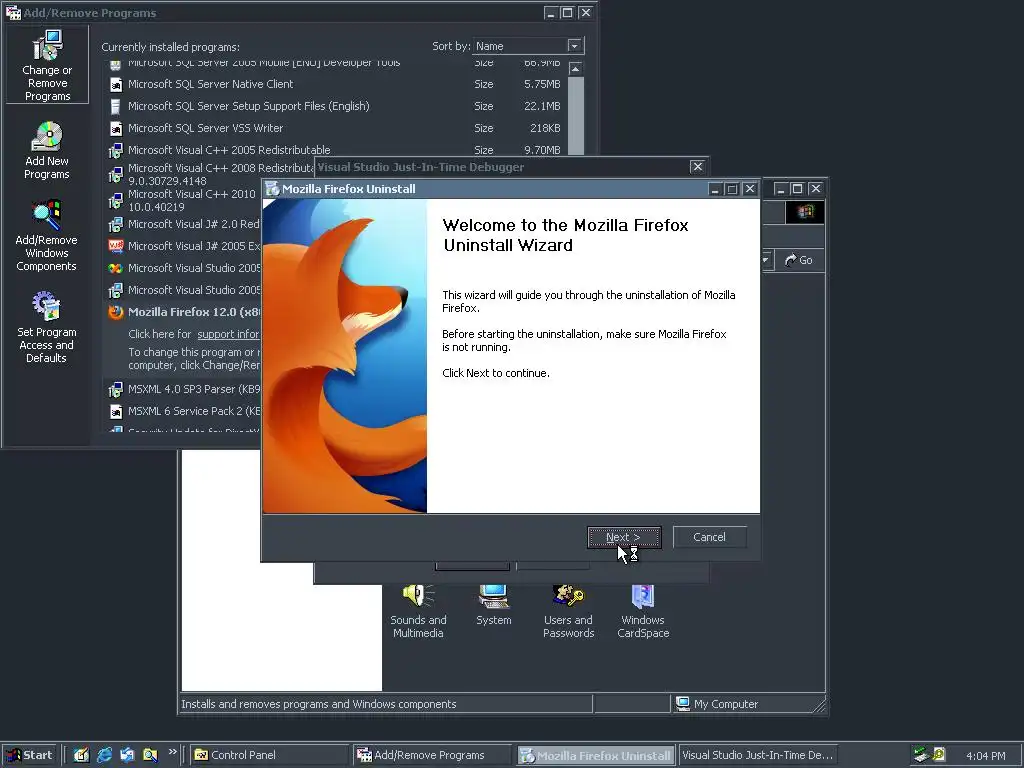Viewport: 1024px width, 768px height.
Task: Click the Visual C++ 2008 Redistributable icon
Action: click(116, 174)
